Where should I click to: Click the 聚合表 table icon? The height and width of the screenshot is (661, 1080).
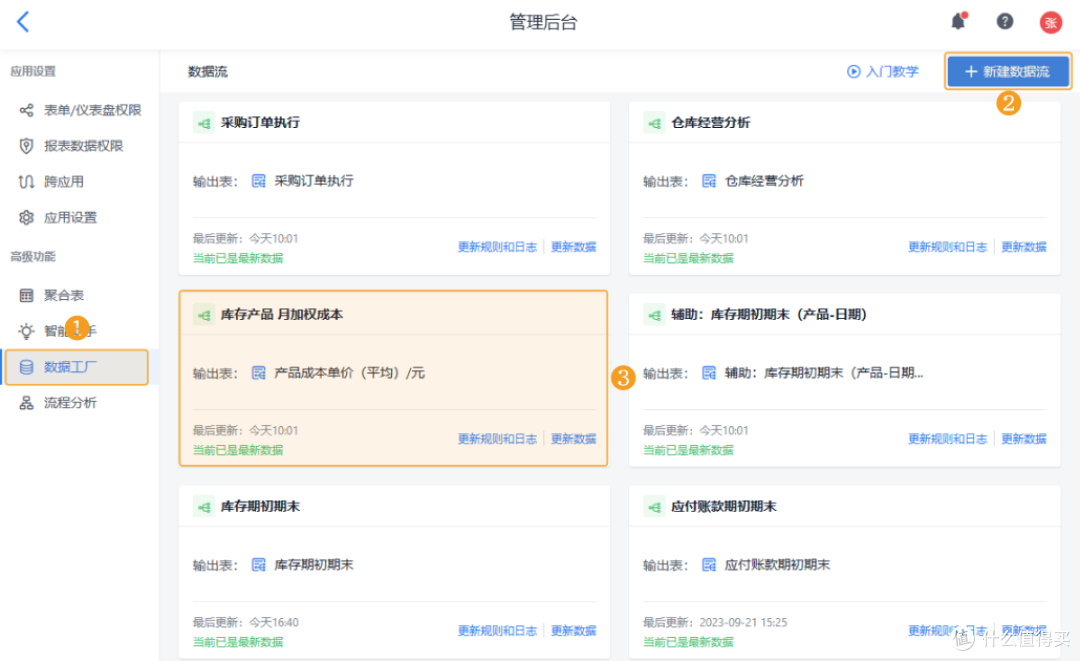[26, 295]
